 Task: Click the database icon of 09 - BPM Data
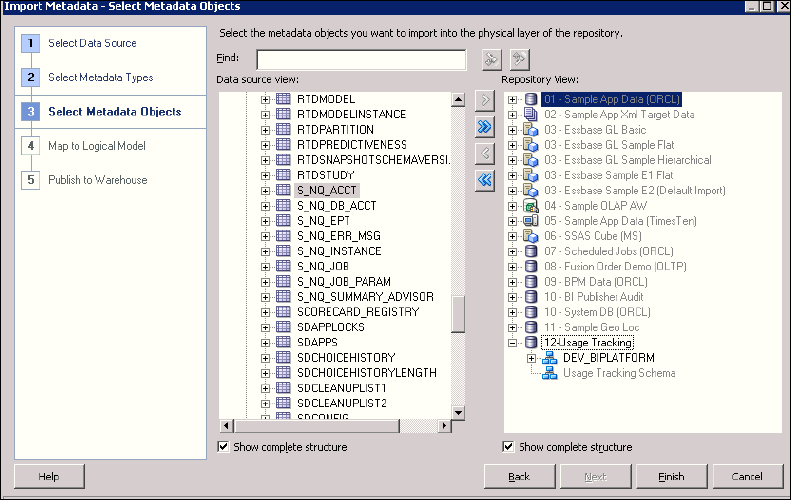tap(531, 282)
